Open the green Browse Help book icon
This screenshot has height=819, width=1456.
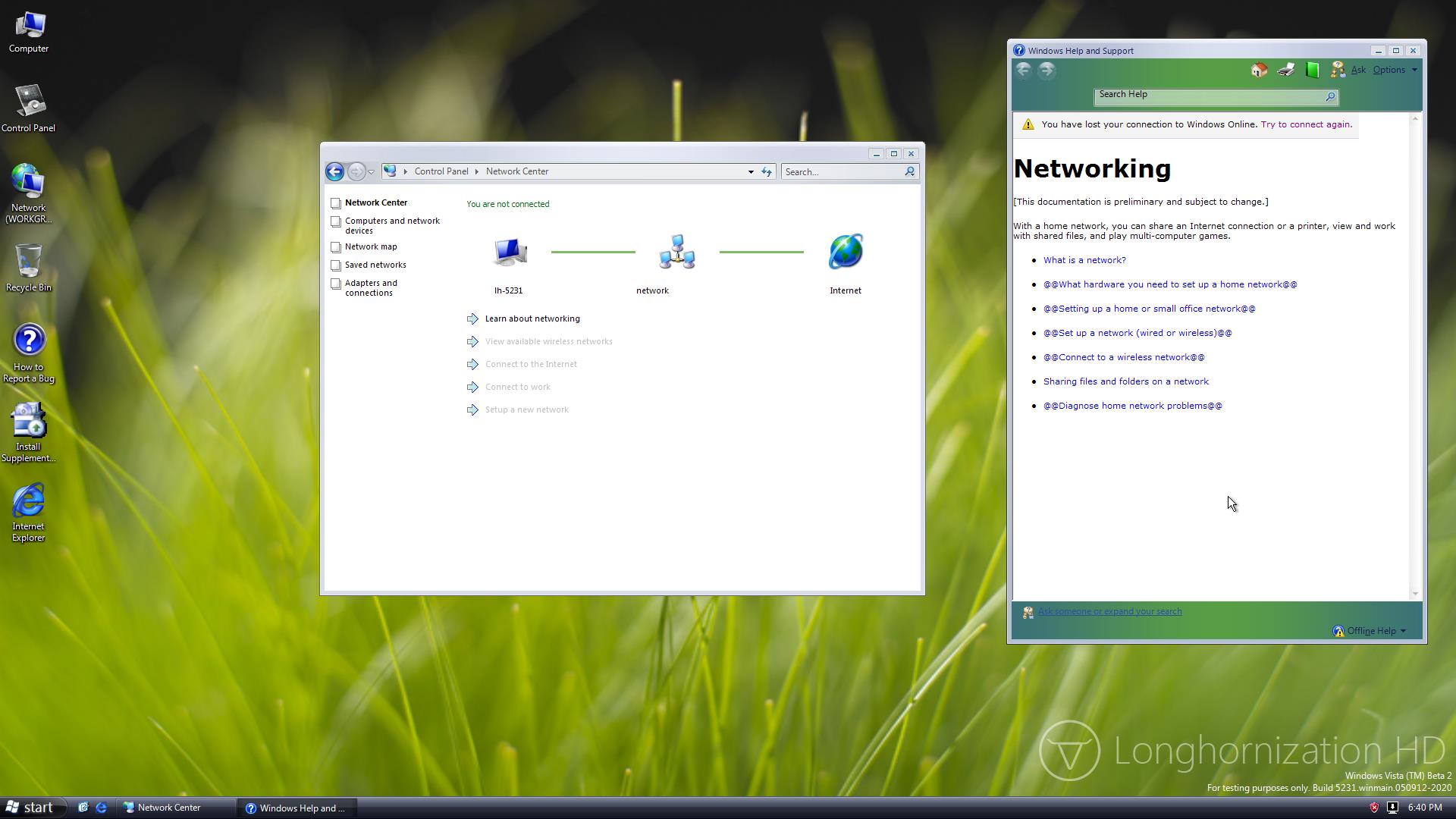click(x=1312, y=70)
